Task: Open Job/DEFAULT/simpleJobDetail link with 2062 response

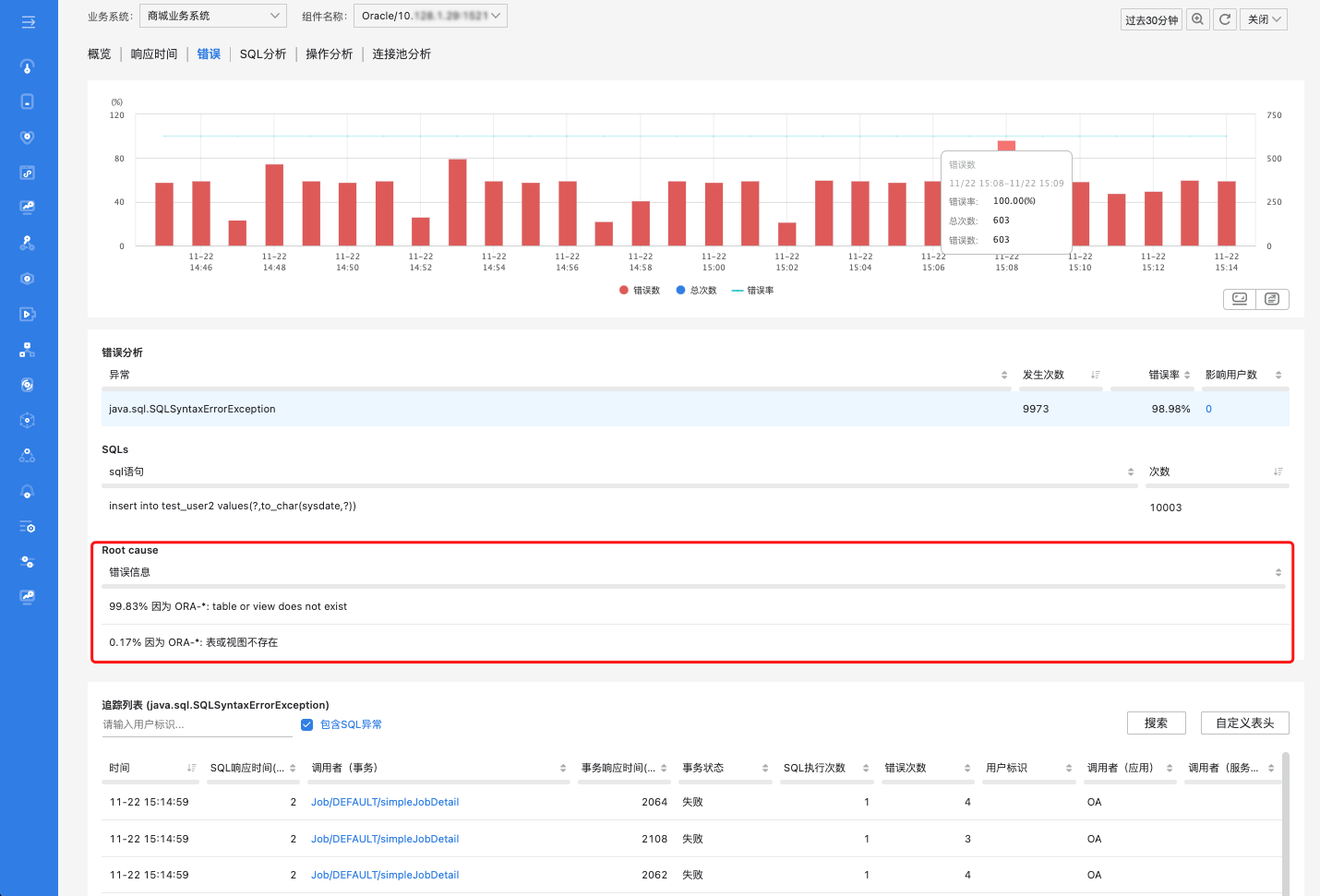Action: point(385,875)
